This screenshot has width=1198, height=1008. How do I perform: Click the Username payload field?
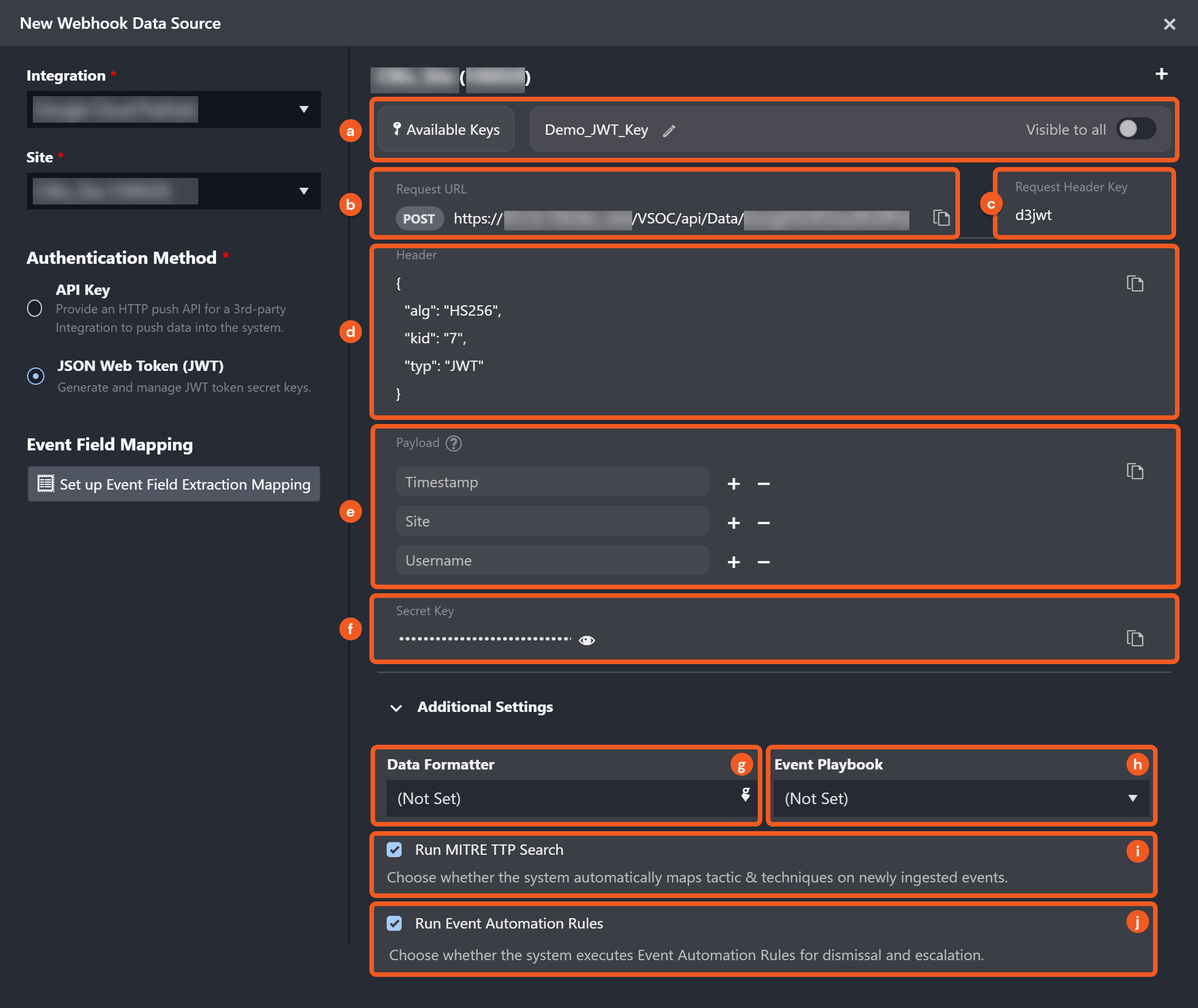pos(552,560)
